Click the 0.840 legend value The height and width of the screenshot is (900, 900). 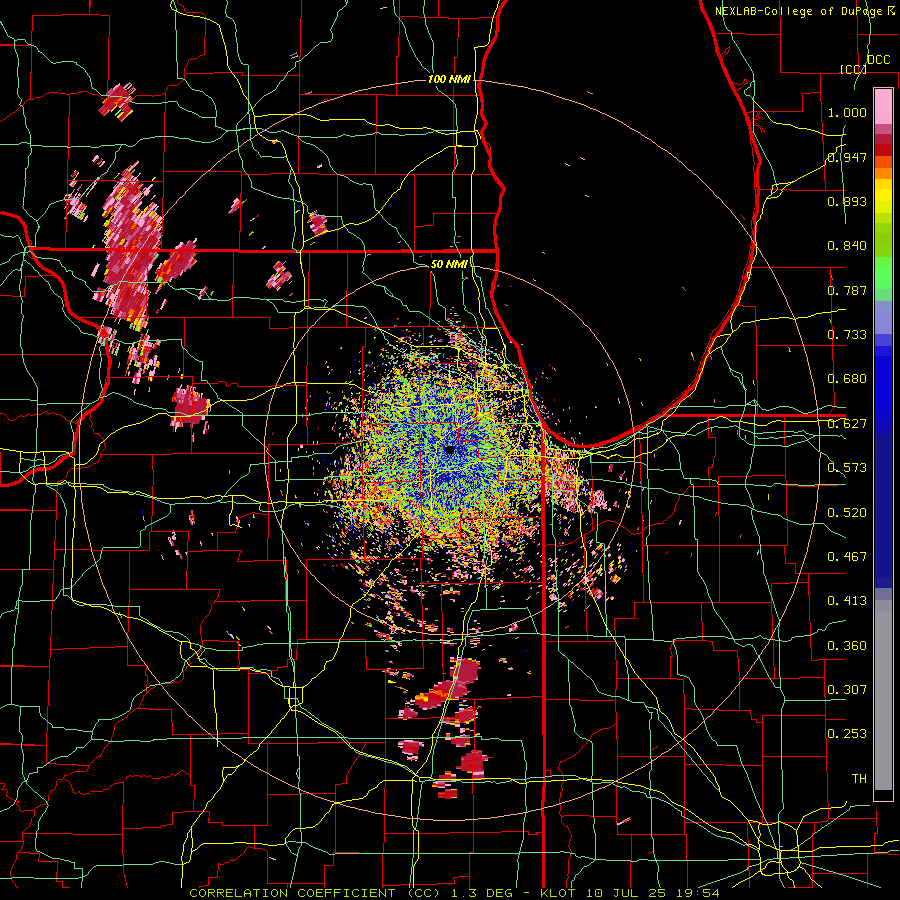coord(847,246)
